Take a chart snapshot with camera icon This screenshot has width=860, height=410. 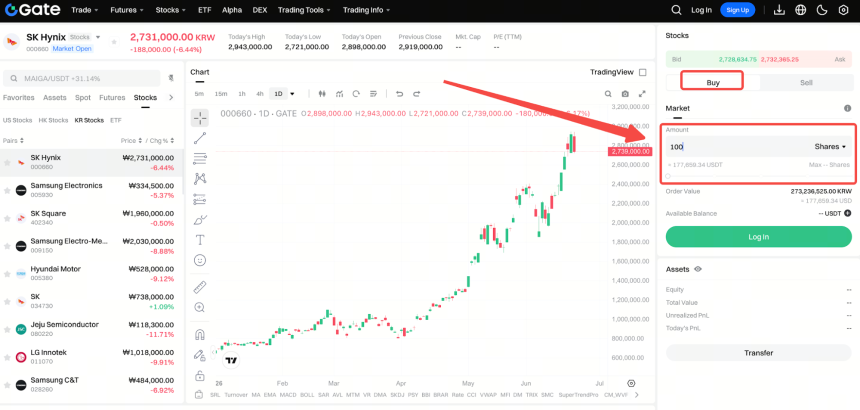pyautogui.click(x=625, y=94)
